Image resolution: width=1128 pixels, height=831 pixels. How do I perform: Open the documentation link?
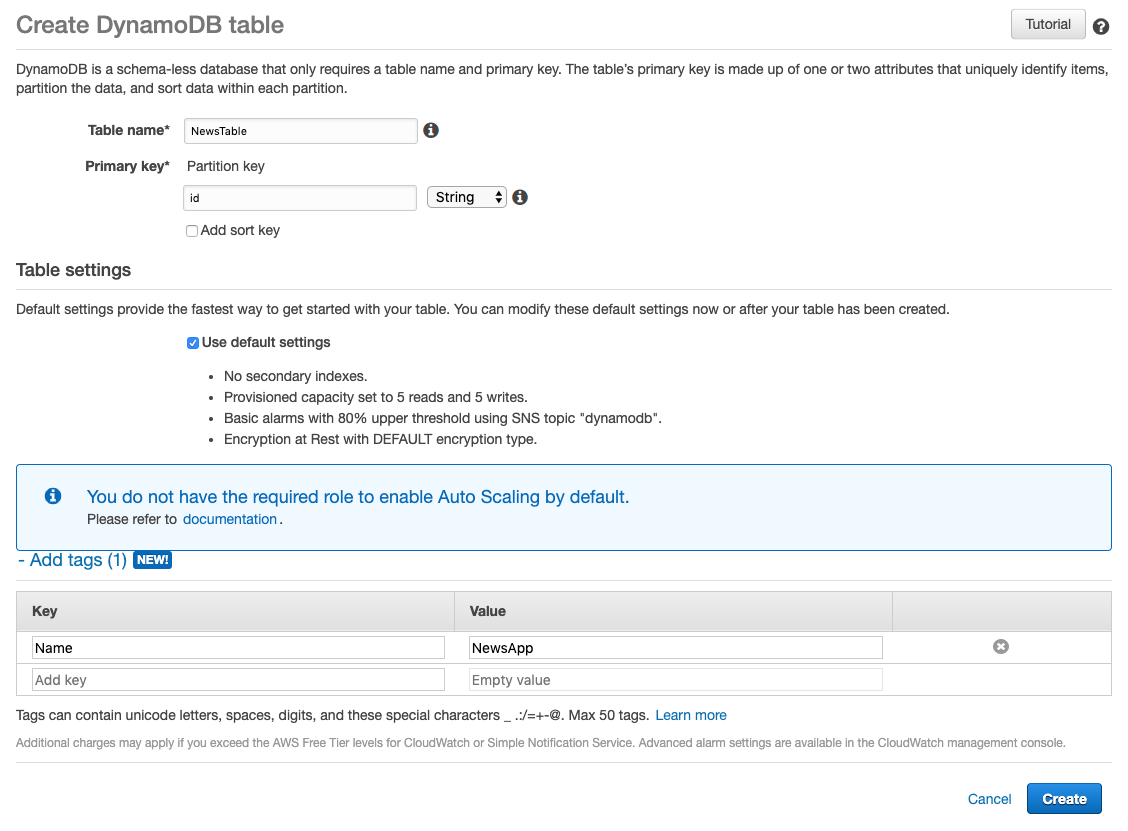point(229,519)
